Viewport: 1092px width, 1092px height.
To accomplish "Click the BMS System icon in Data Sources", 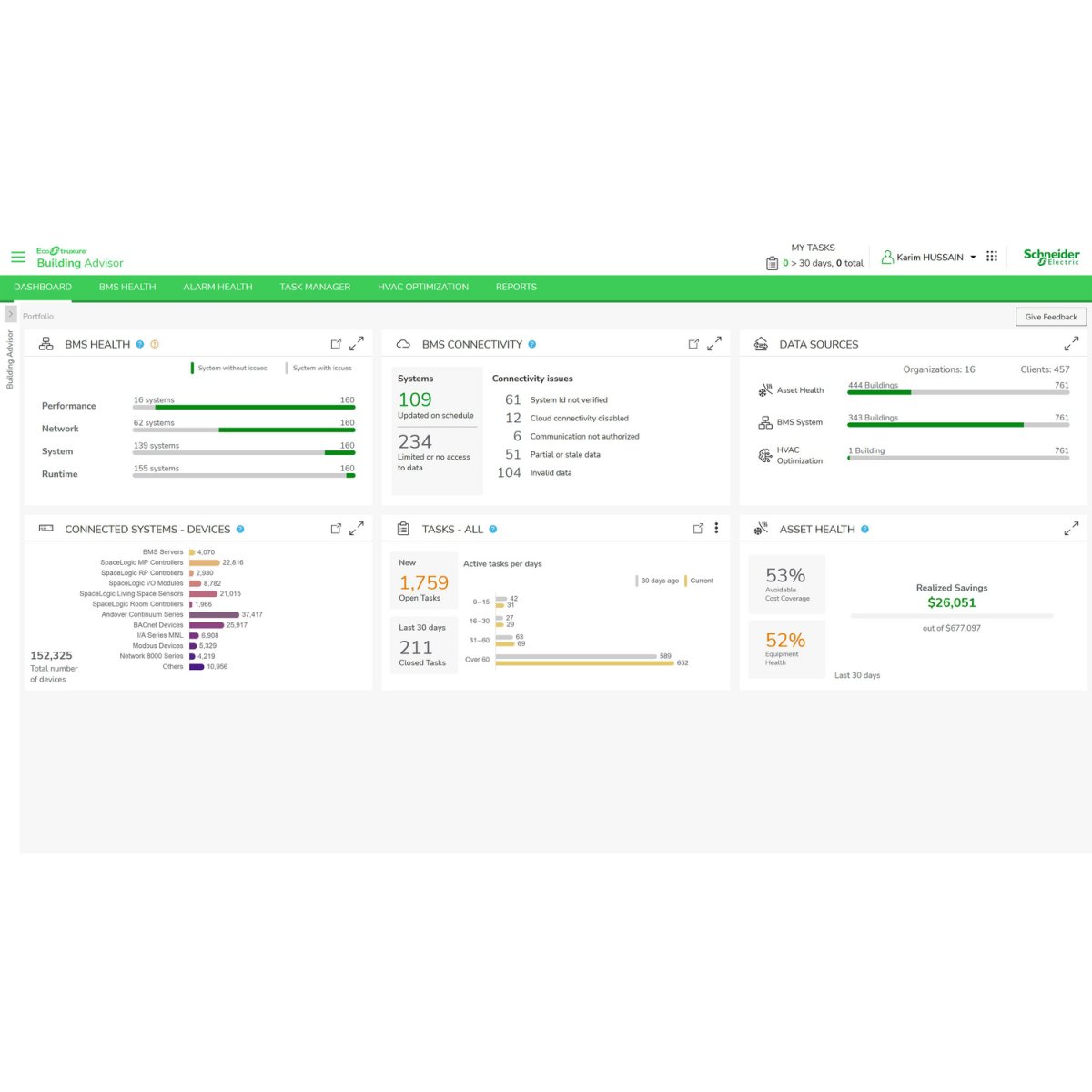I will coord(765,422).
